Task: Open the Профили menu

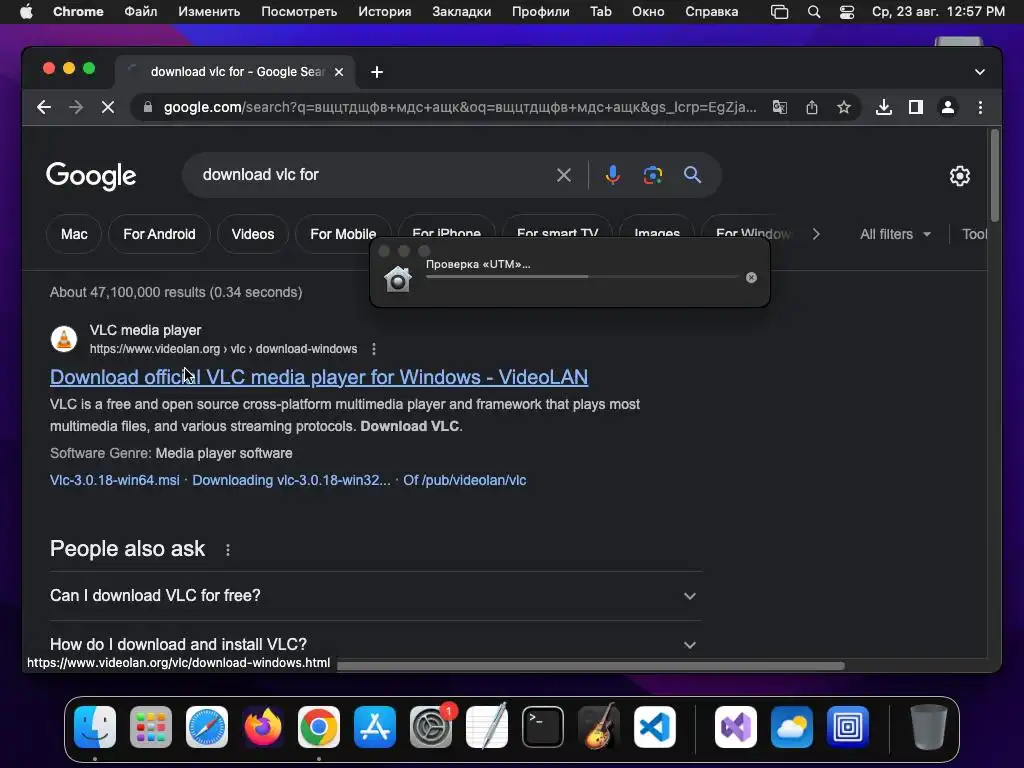Action: [540, 12]
